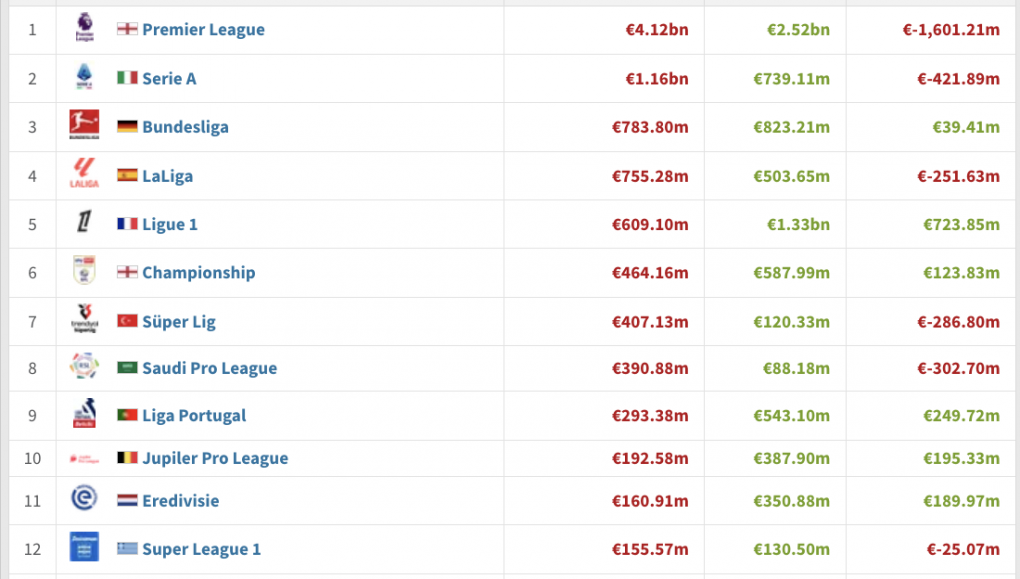Click the Jupiler Pro League logo
This screenshot has width=1020, height=579.
(85, 459)
